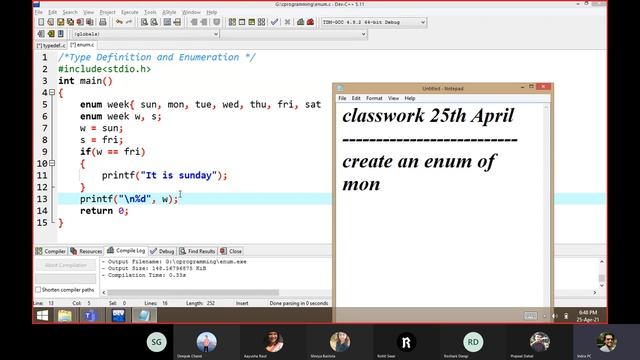Click the Print toolbar icon
The height and width of the screenshot is (360, 640).
tap(103, 22)
